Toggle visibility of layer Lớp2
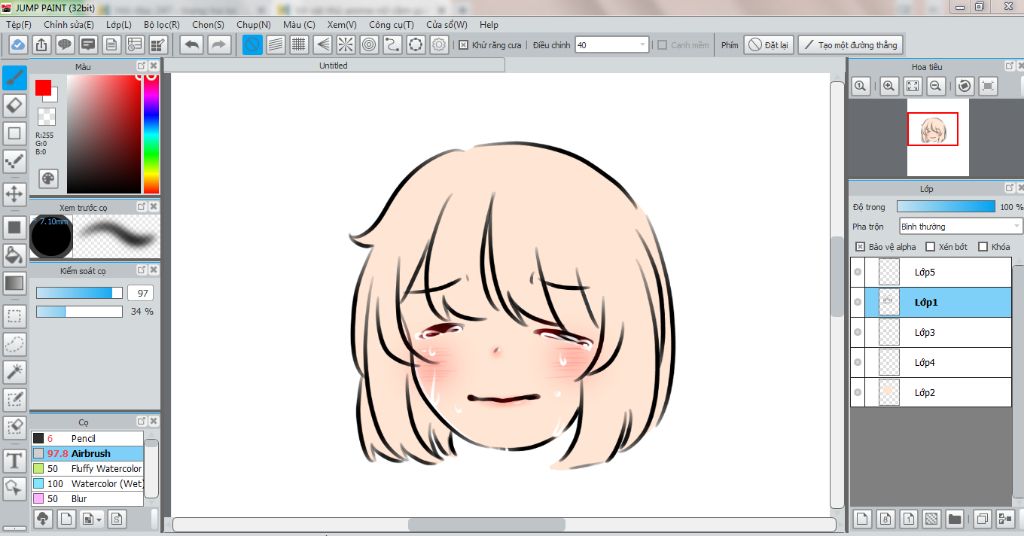Viewport: 1024px width, 536px height. 857,392
